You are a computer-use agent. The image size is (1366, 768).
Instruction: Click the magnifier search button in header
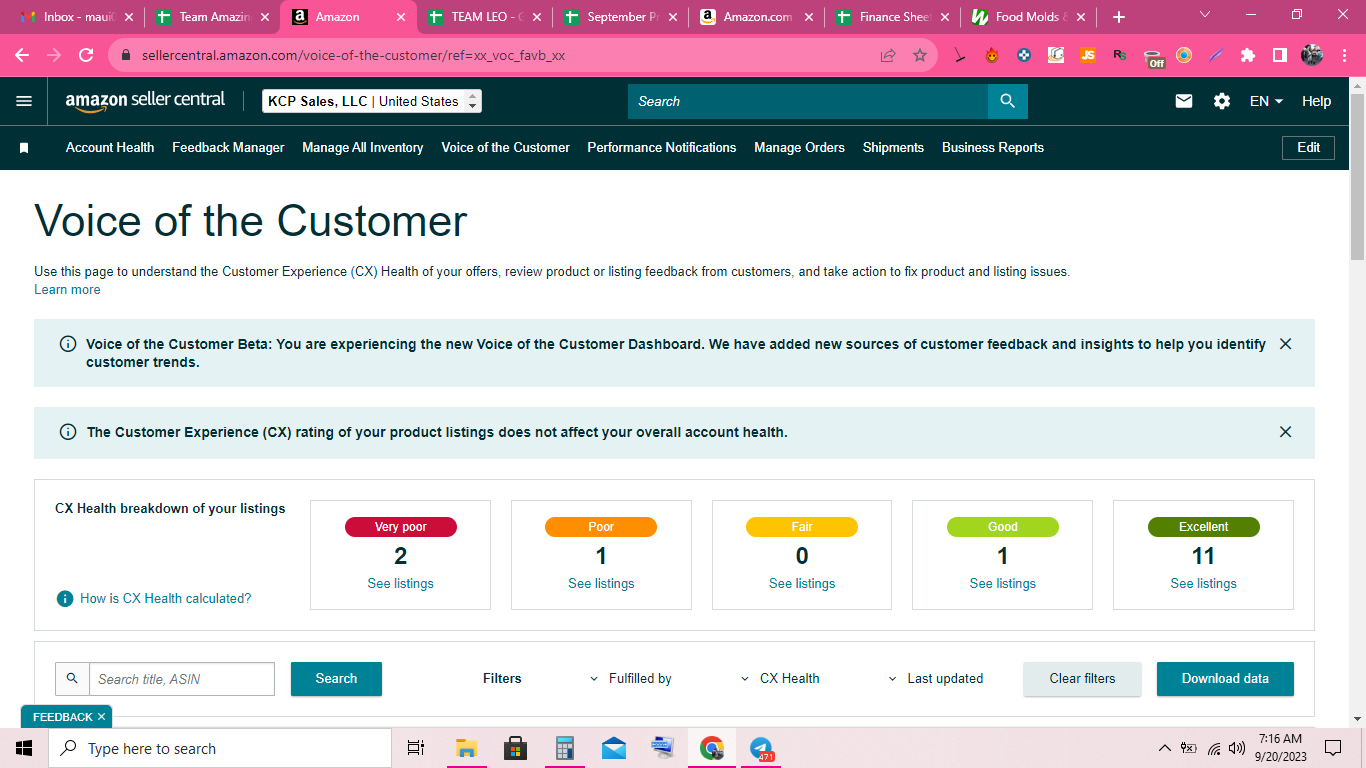tap(1007, 101)
